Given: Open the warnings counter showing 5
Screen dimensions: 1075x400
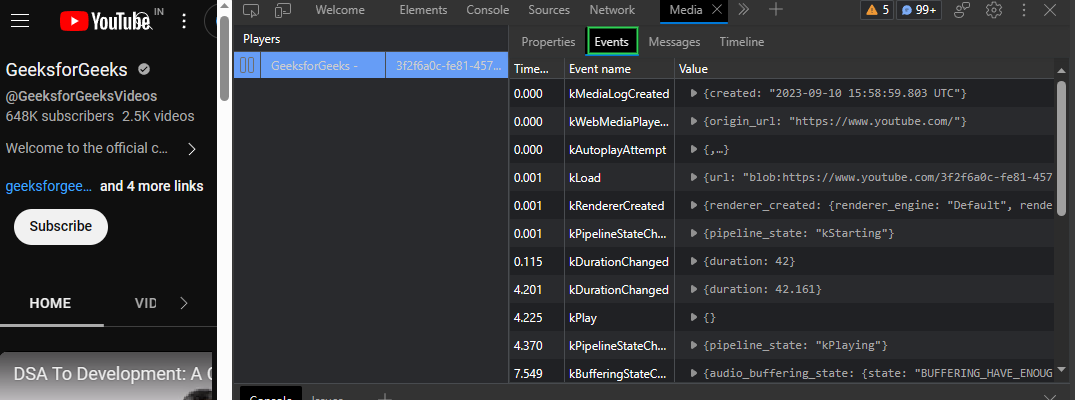Looking at the screenshot, I should tap(878, 10).
